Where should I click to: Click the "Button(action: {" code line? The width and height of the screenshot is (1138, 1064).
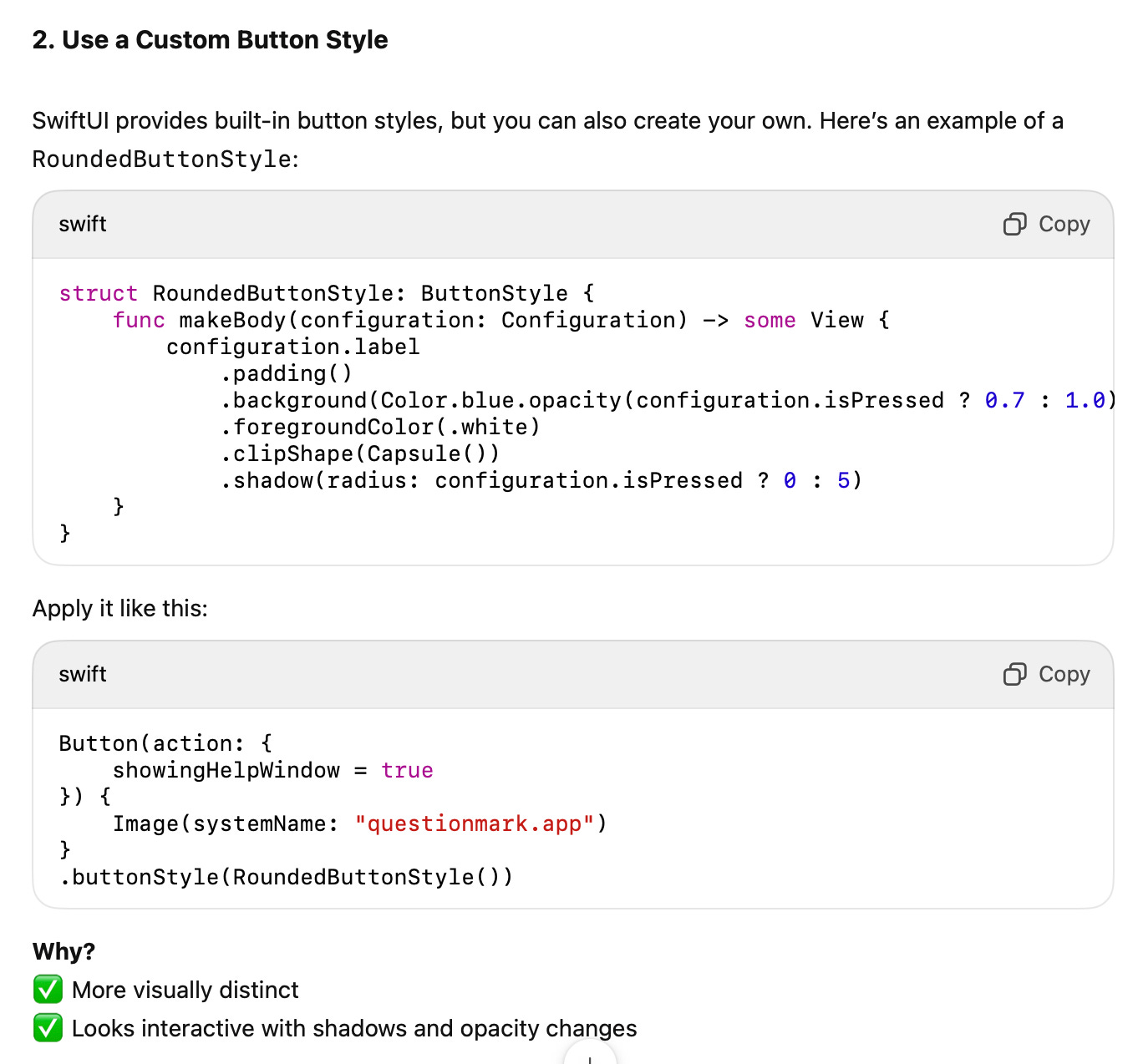pos(165,743)
